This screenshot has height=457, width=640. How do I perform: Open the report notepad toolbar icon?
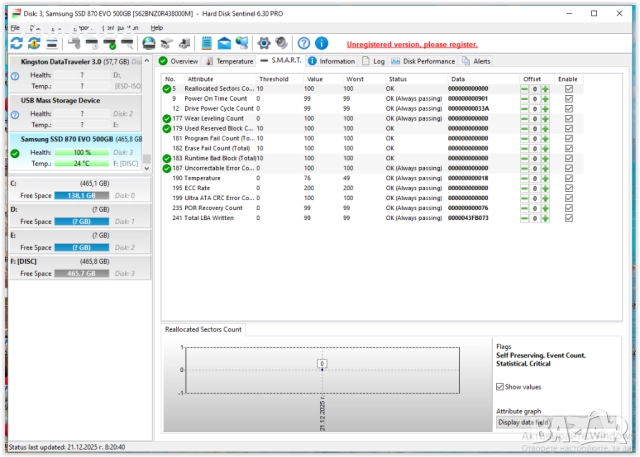click(205, 43)
